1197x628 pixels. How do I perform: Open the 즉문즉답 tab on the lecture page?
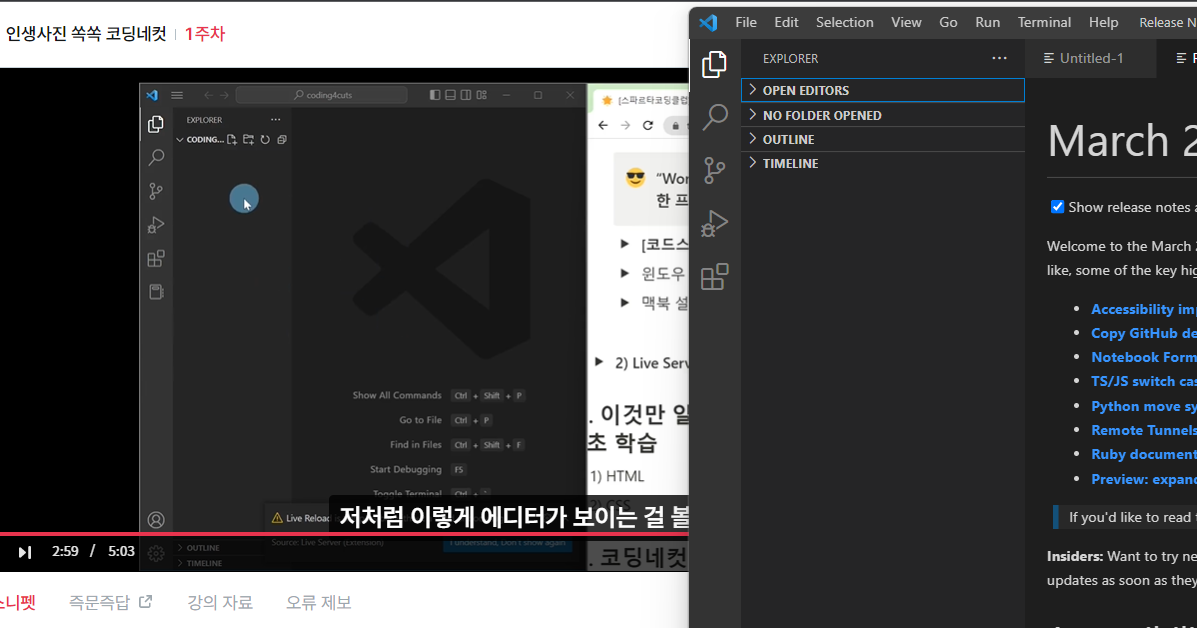[x=99, y=602]
